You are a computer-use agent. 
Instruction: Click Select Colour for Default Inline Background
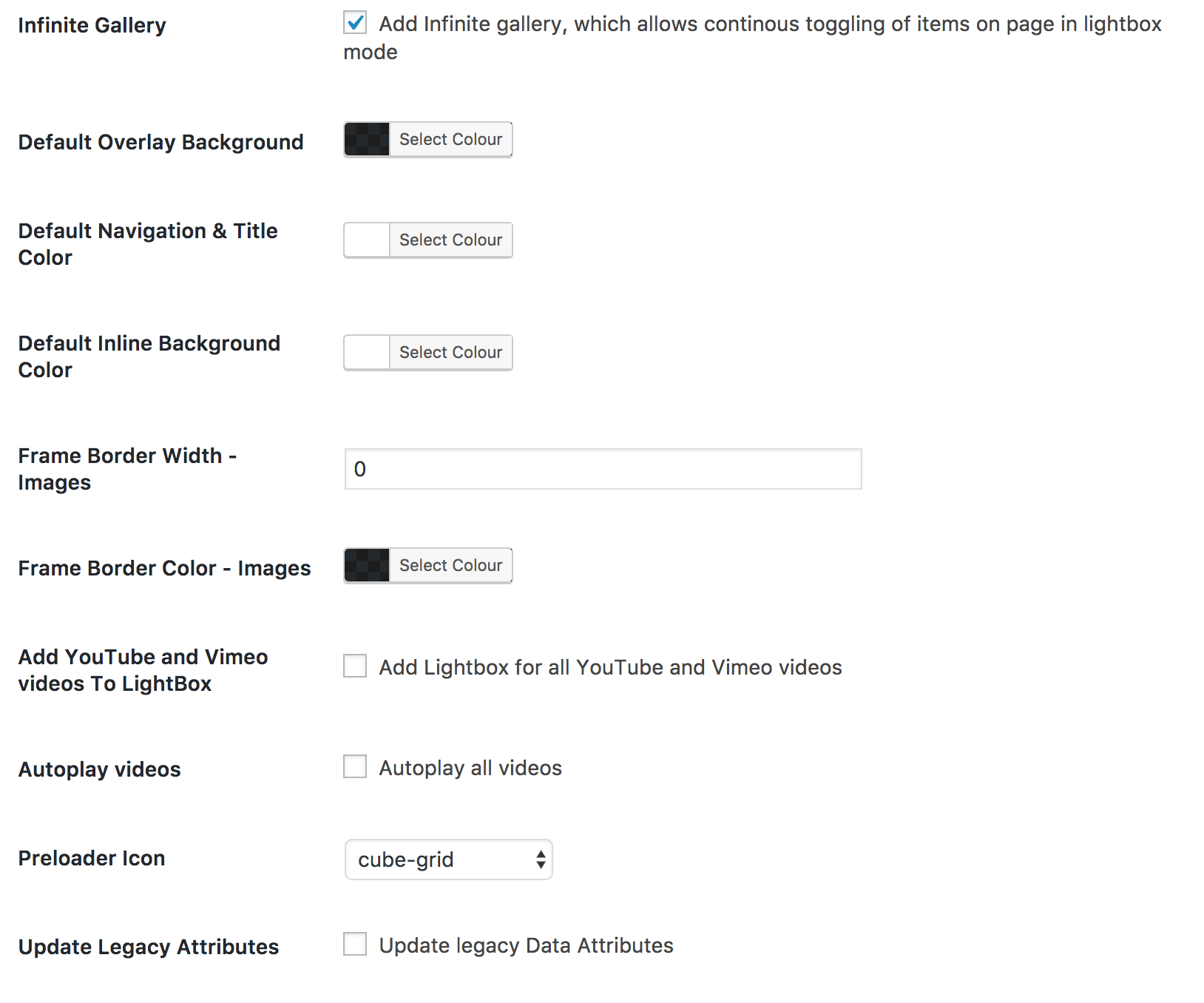coord(450,353)
